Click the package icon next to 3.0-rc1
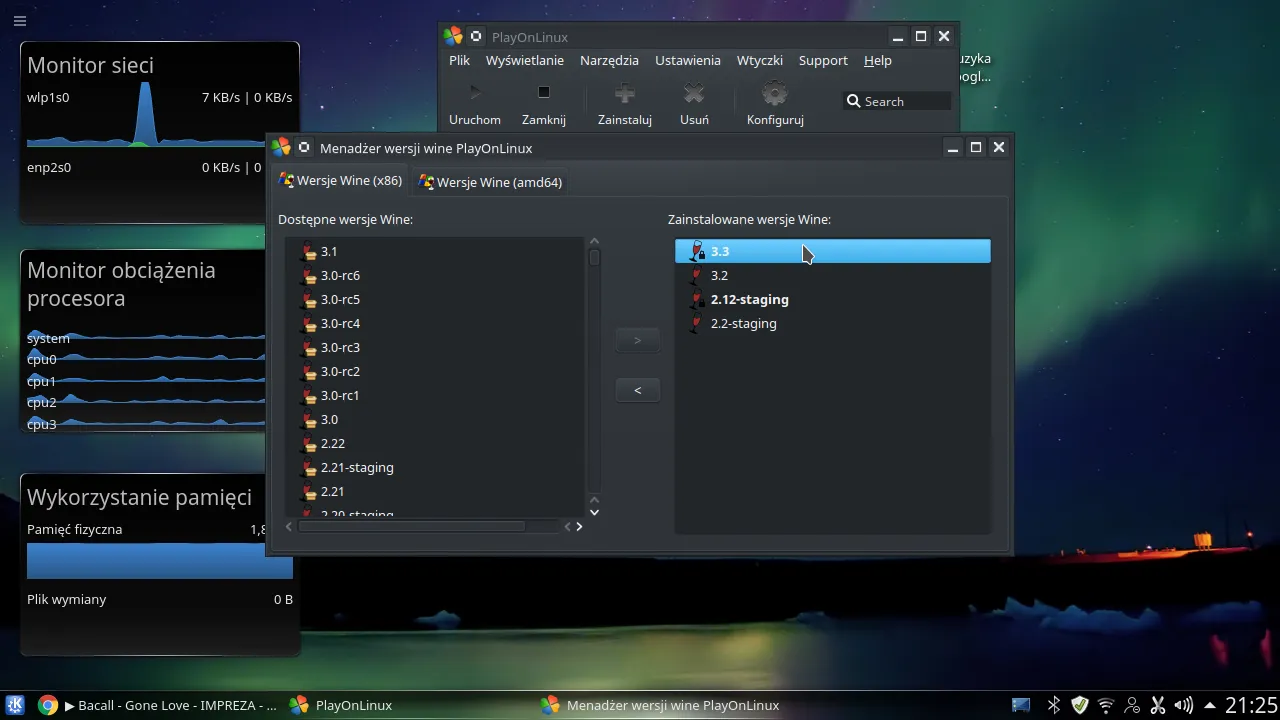This screenshot has height=720, width=1280. (309, 395)
